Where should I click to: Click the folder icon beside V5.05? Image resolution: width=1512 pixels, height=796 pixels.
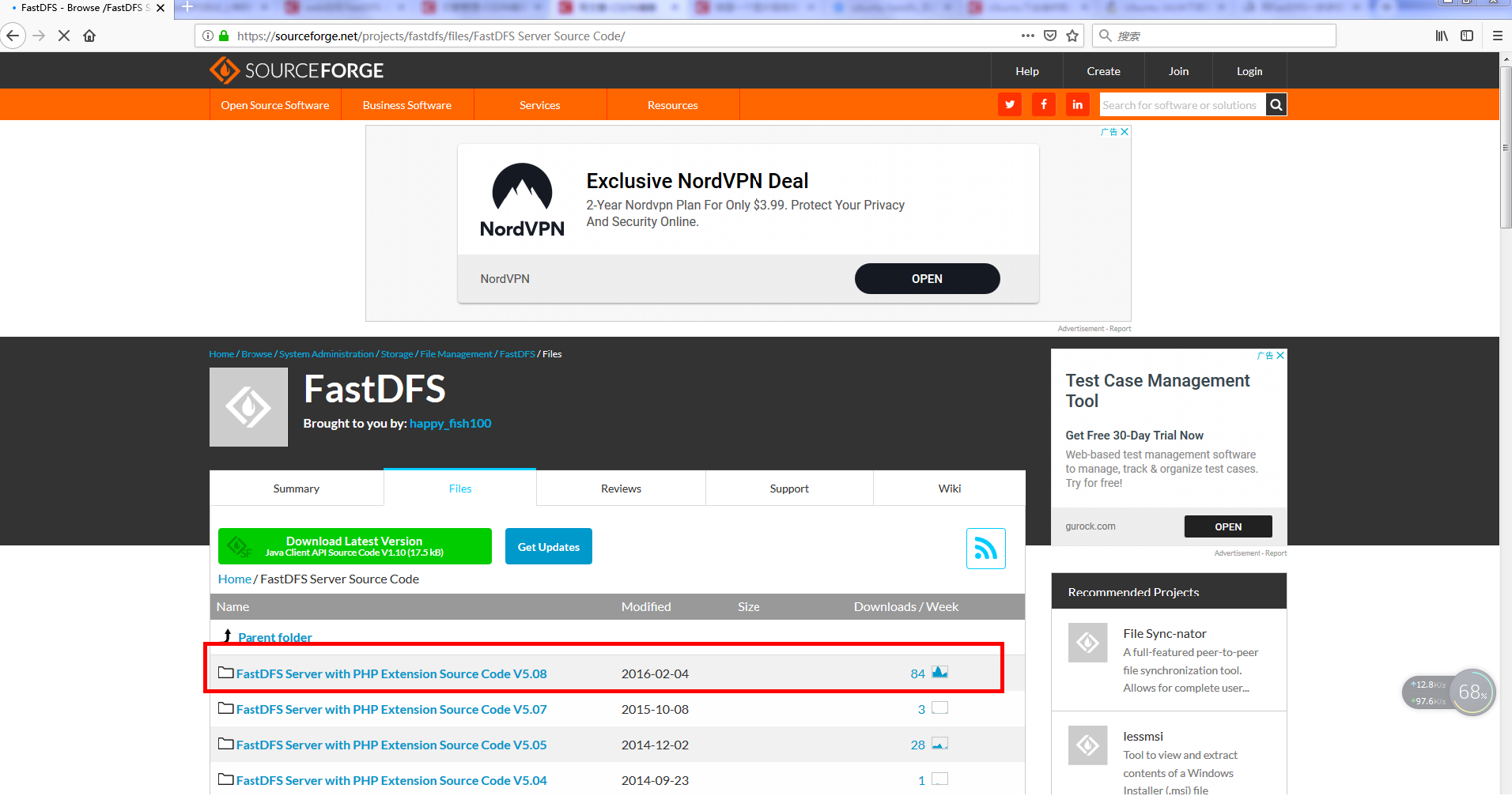[x=225, y=744]
